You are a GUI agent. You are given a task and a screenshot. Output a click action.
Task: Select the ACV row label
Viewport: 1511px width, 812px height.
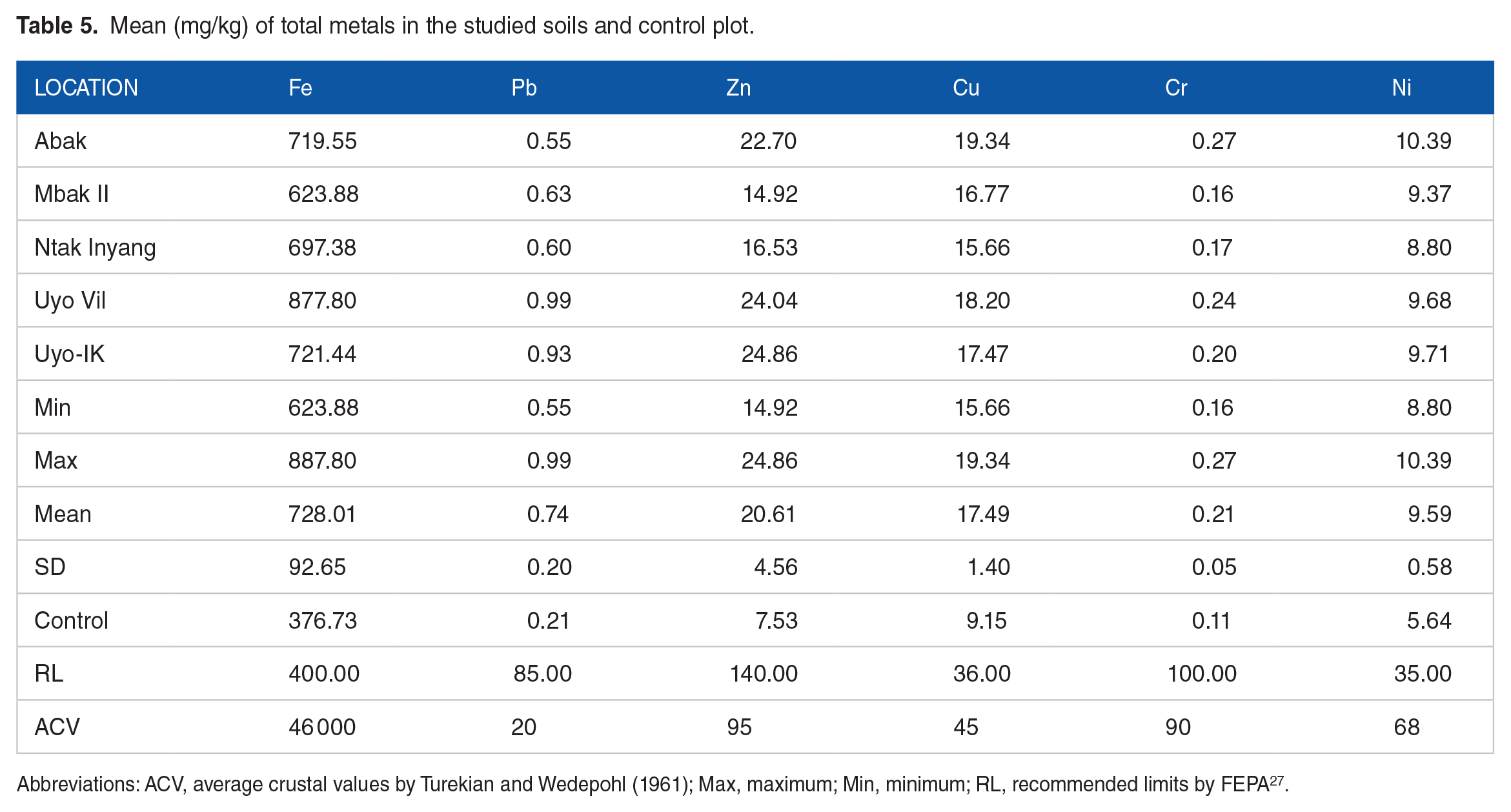(57, 727)
